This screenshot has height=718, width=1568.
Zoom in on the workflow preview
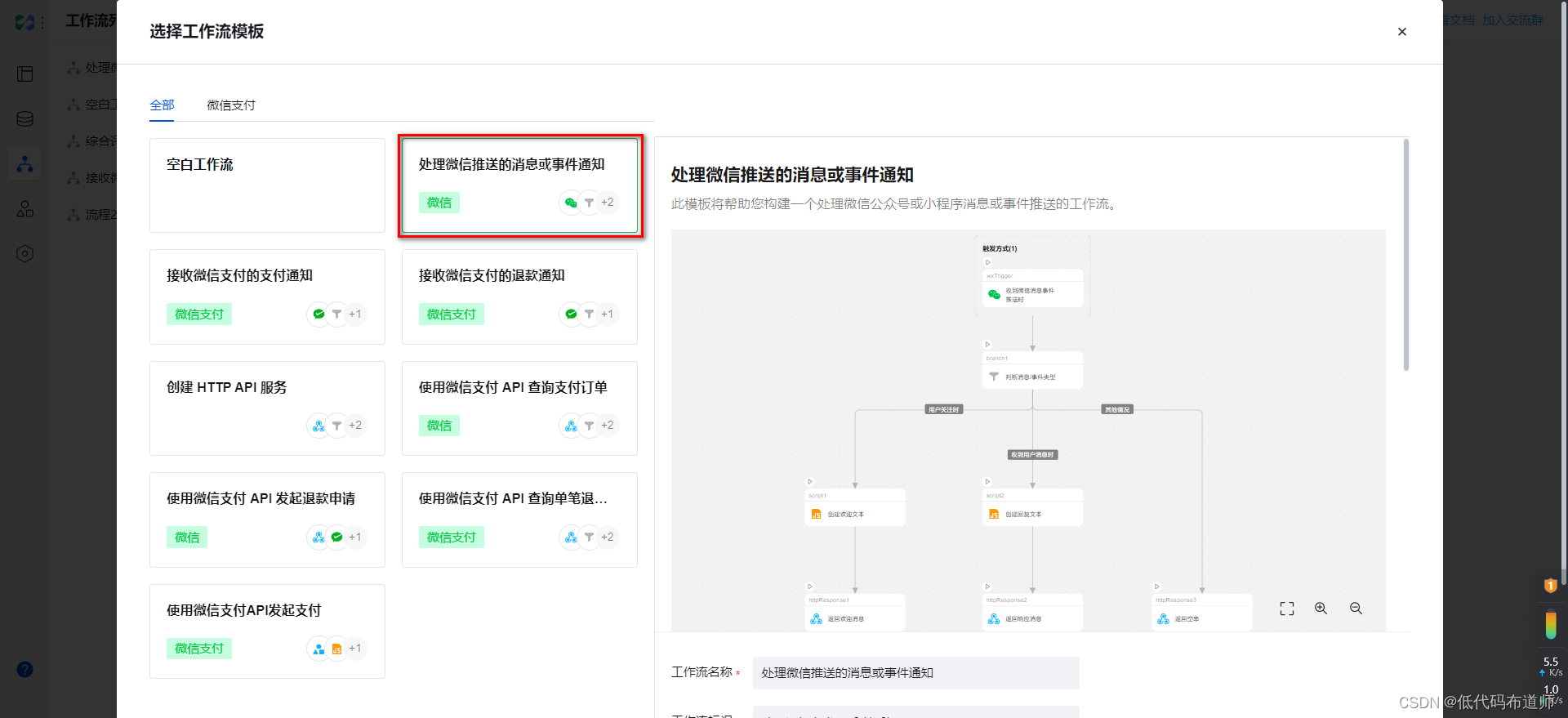[1321, 609]
